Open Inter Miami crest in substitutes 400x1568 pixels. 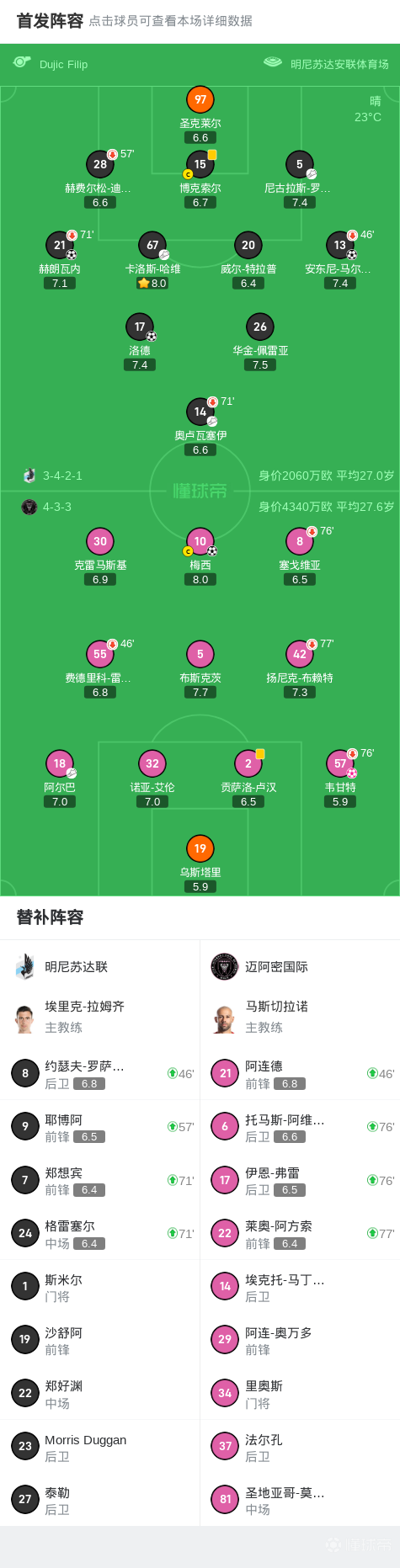click(x=225, y=966)
